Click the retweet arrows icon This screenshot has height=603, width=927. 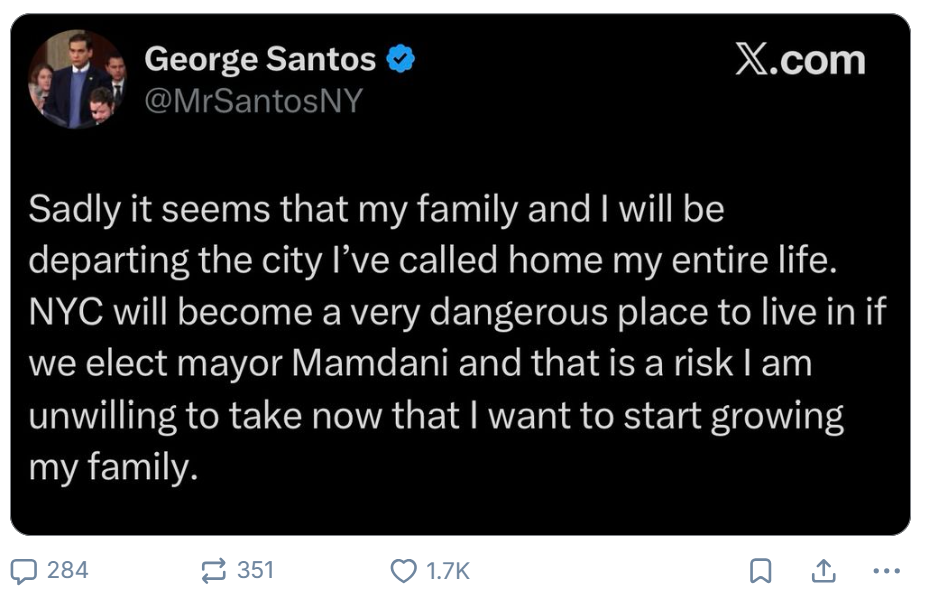pyautogui.click(x=213, y=571)
